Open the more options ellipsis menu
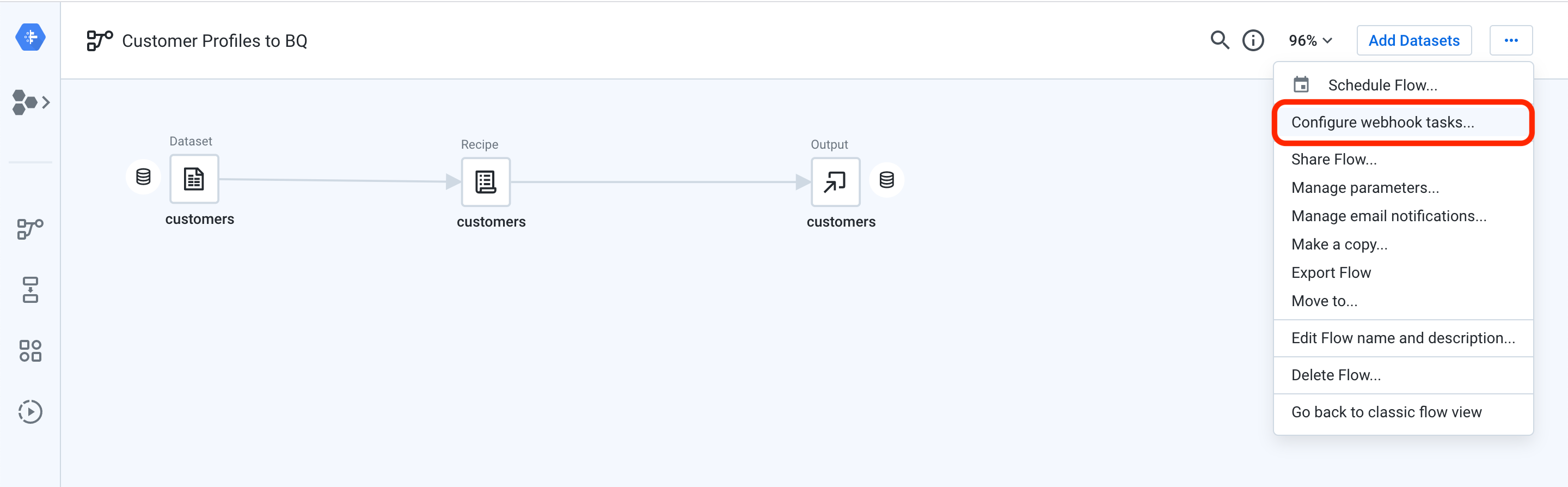Viewport: 1568px width, 487px height. 1511,40
